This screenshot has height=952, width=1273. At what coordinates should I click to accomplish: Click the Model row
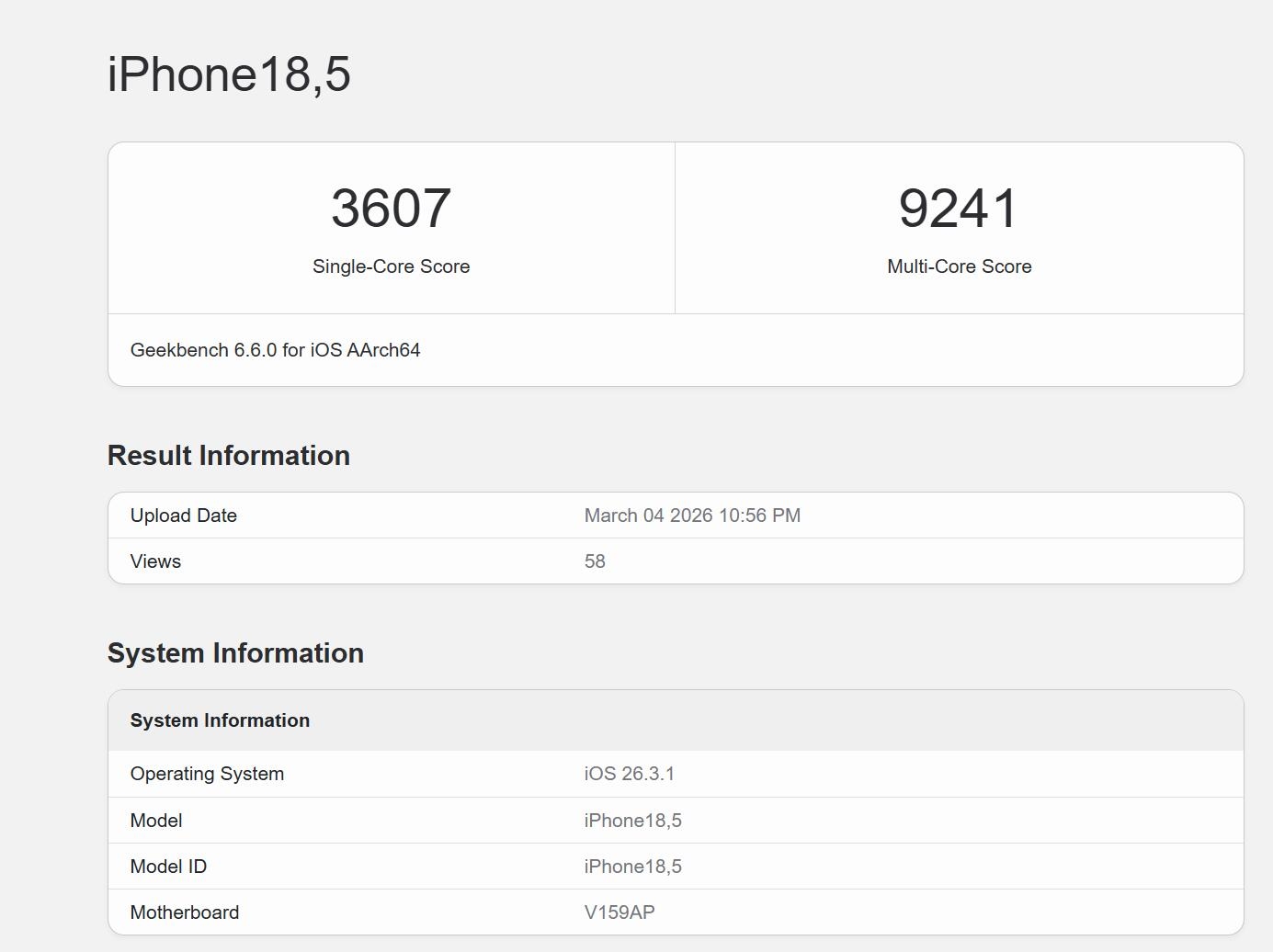pyautogui.click(x=368, y=820)
